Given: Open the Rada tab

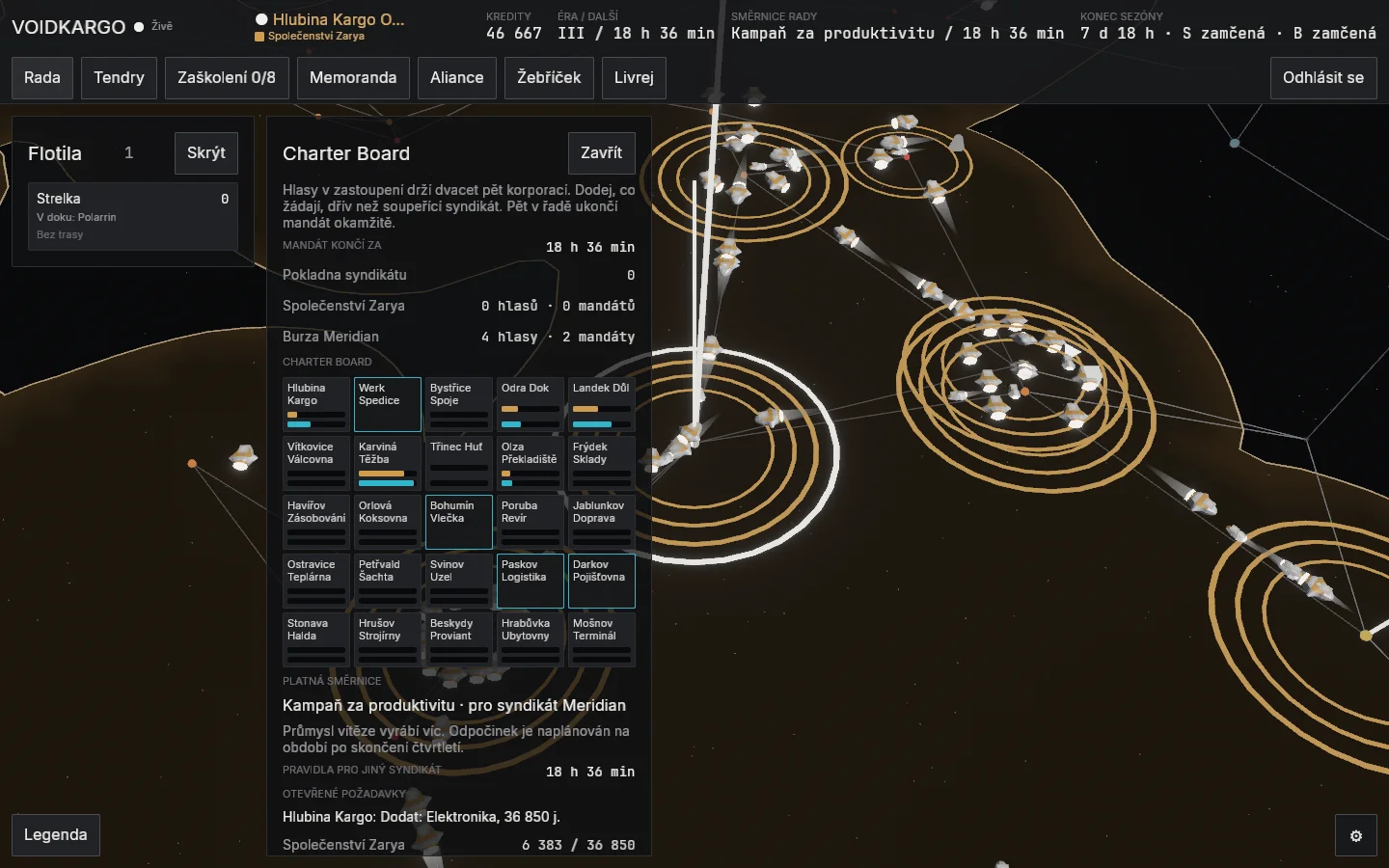Looking at the screenshot, I should [42, 78].
